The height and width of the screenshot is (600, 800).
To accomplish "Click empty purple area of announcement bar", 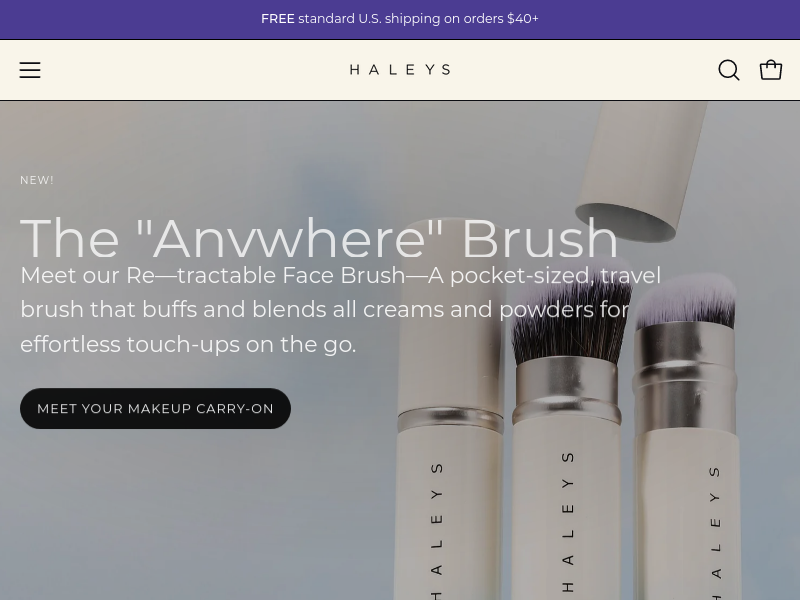I will [128, 19].
